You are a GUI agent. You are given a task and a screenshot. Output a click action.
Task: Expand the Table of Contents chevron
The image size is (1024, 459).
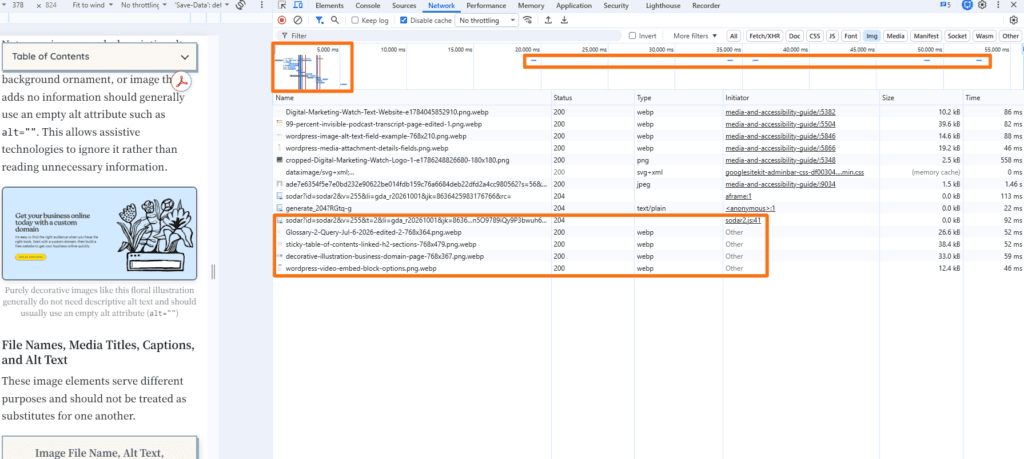tap(185, 57)
